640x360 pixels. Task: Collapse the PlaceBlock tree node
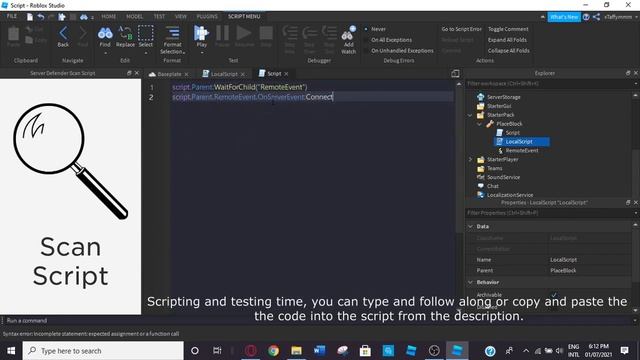tap(480, 124)
